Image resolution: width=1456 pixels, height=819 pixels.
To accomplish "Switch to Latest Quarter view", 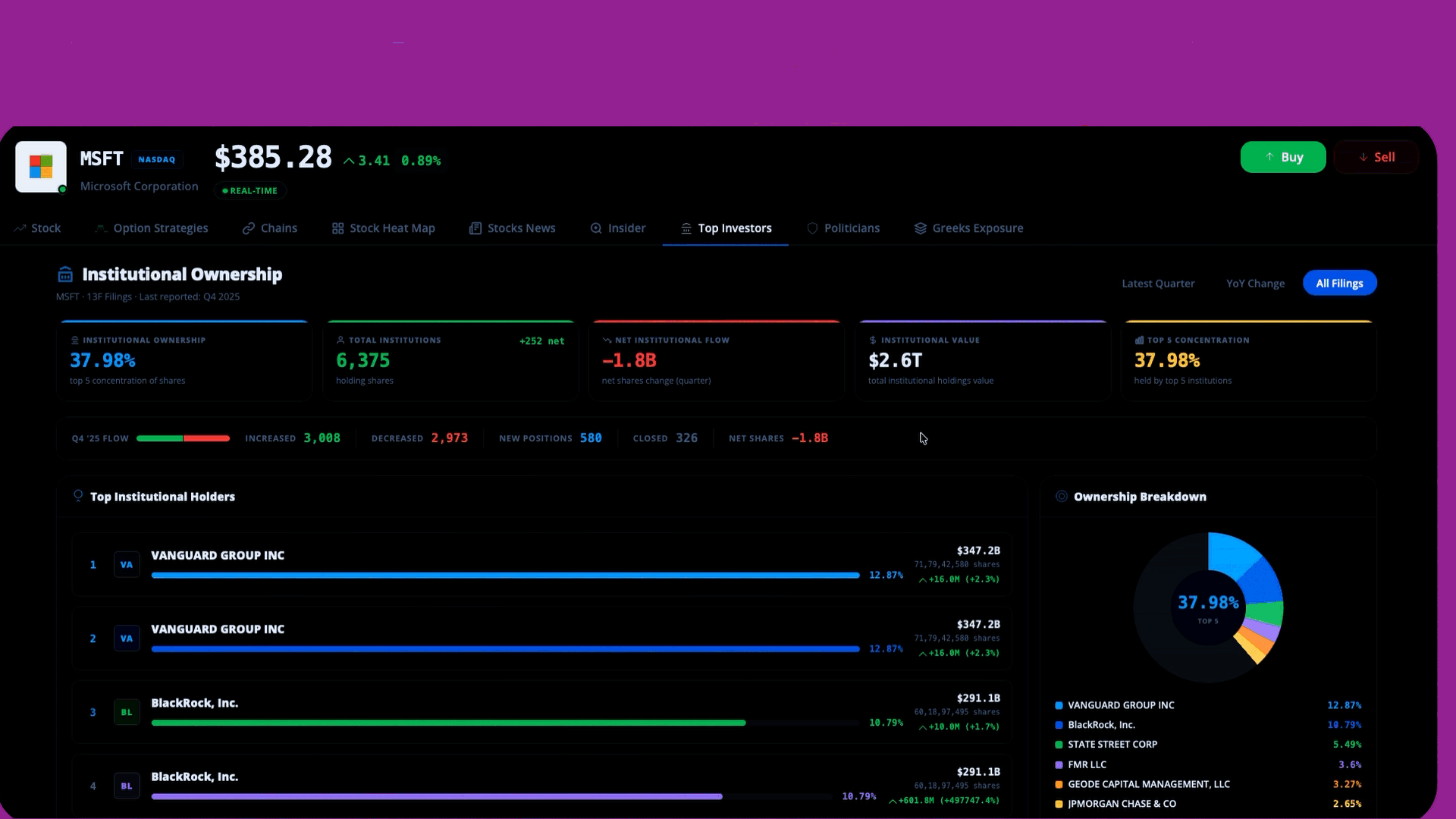I will pyautogui.click(x=1158, y=284).
